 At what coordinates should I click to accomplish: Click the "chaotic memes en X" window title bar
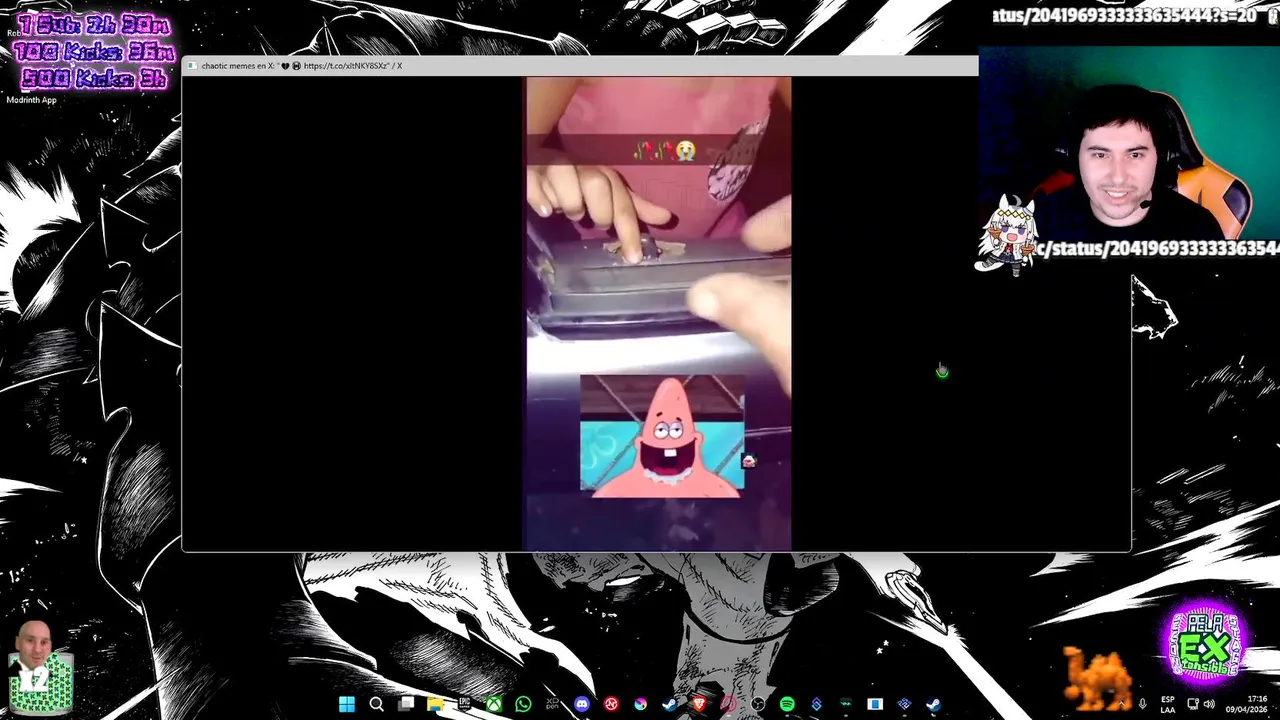tap(580, 66)
